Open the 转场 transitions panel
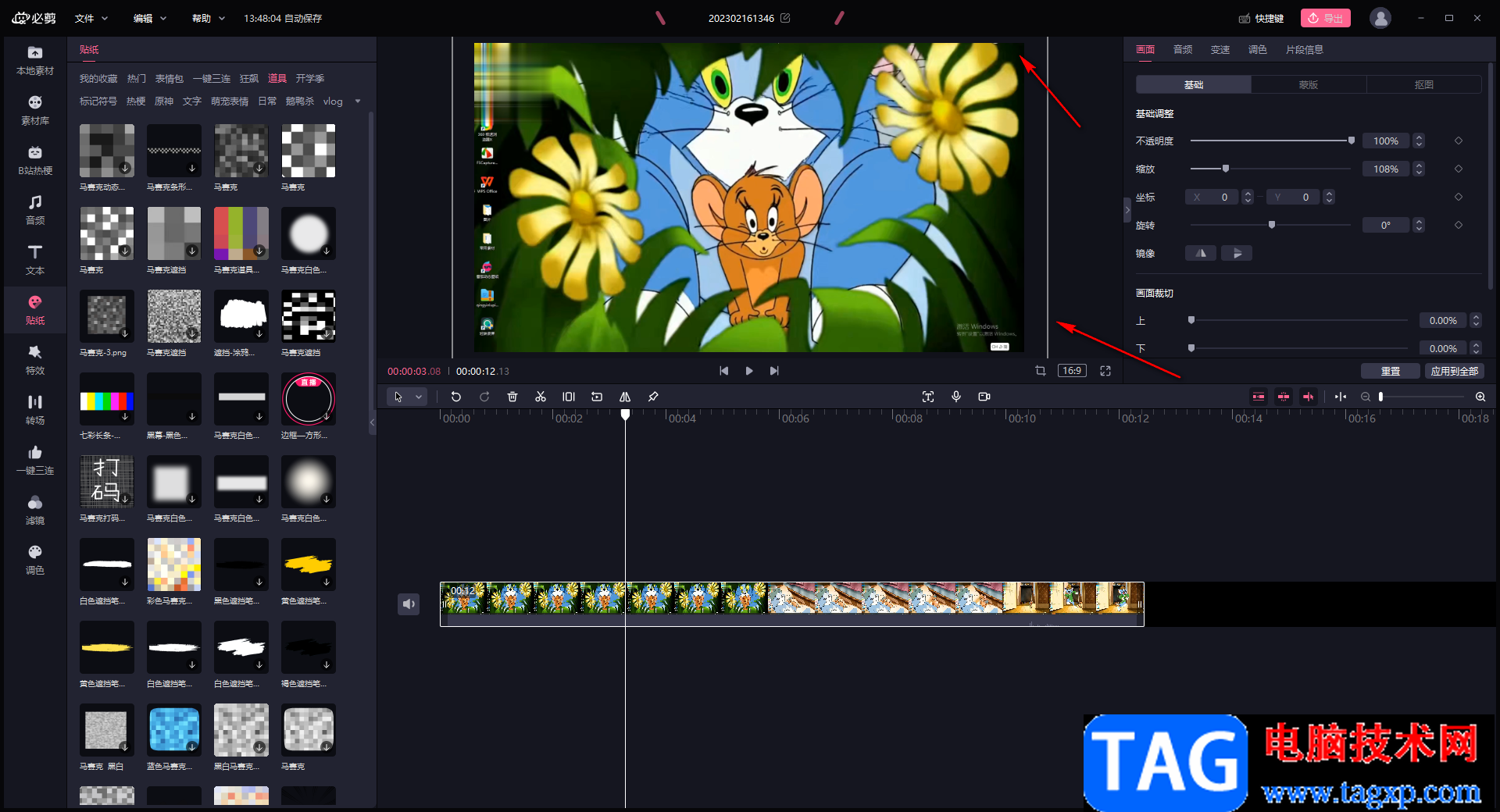 coord(35,411)
